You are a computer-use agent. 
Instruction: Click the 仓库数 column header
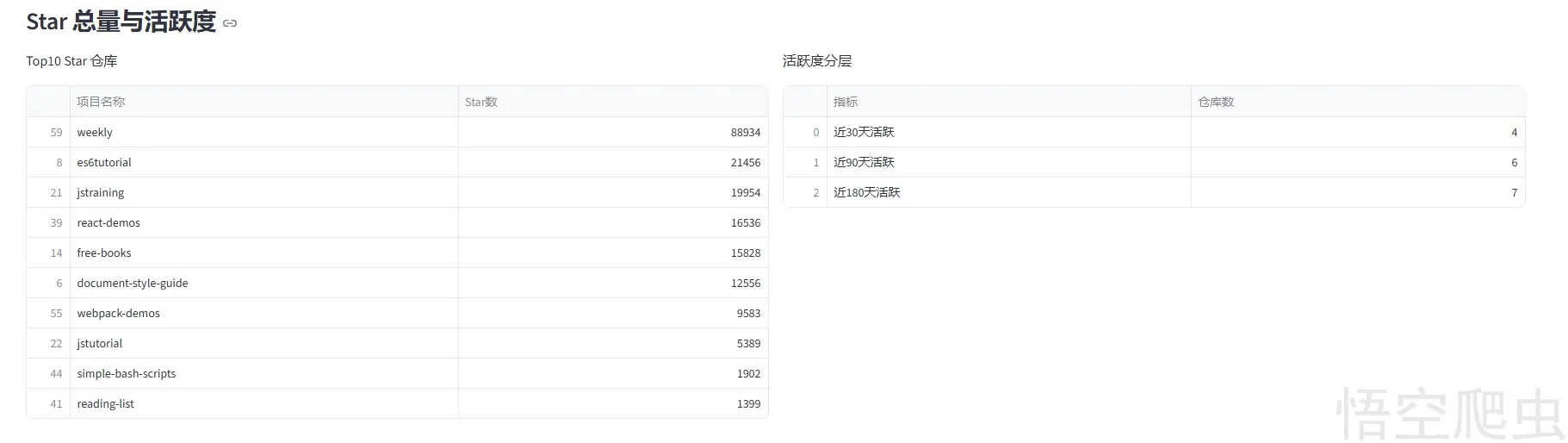click(1216, 102)
